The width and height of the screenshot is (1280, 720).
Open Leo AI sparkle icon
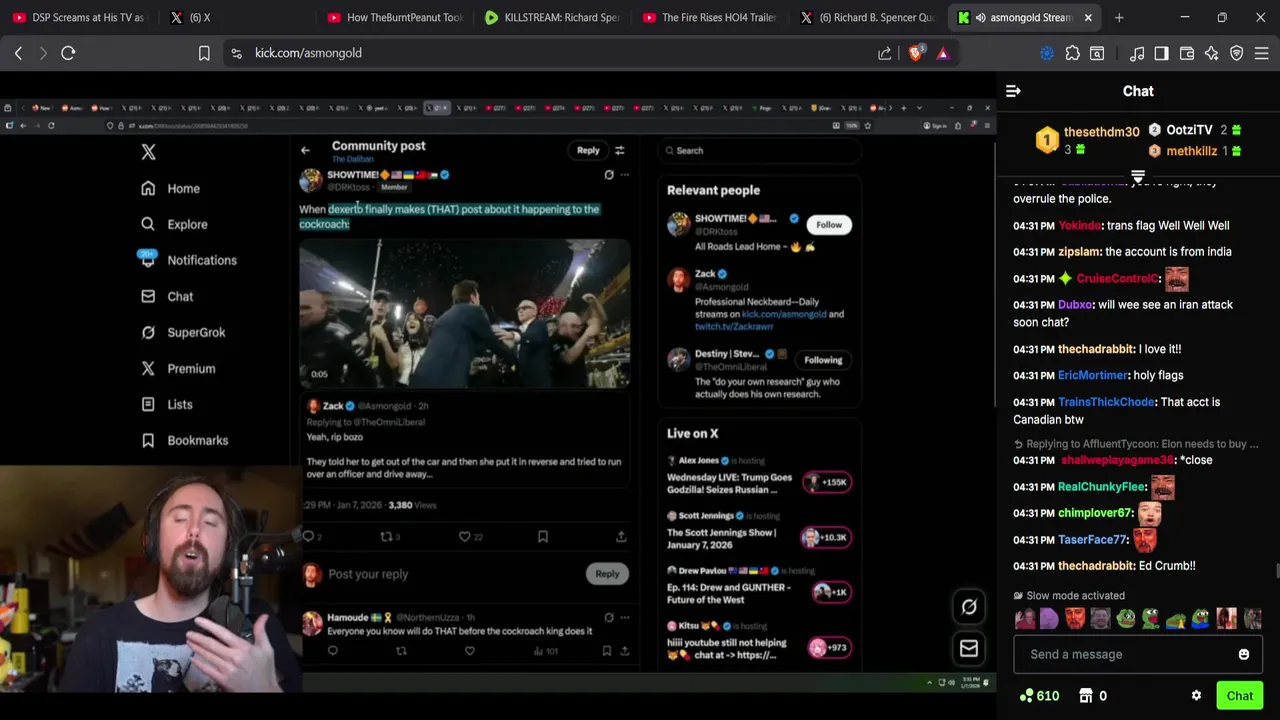1211,53
